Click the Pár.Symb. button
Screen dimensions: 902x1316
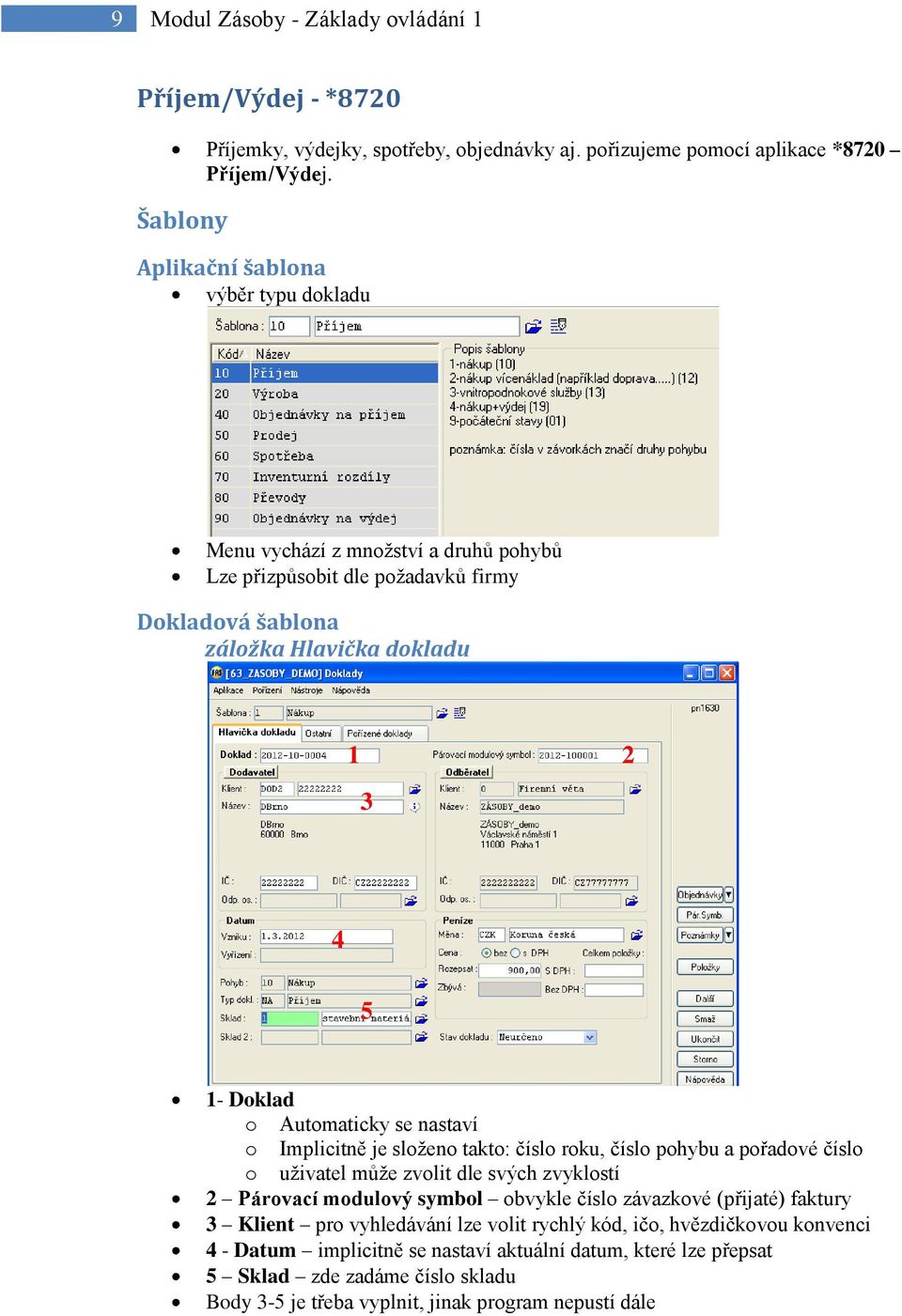pyautogui.click(x=705, y=915)
